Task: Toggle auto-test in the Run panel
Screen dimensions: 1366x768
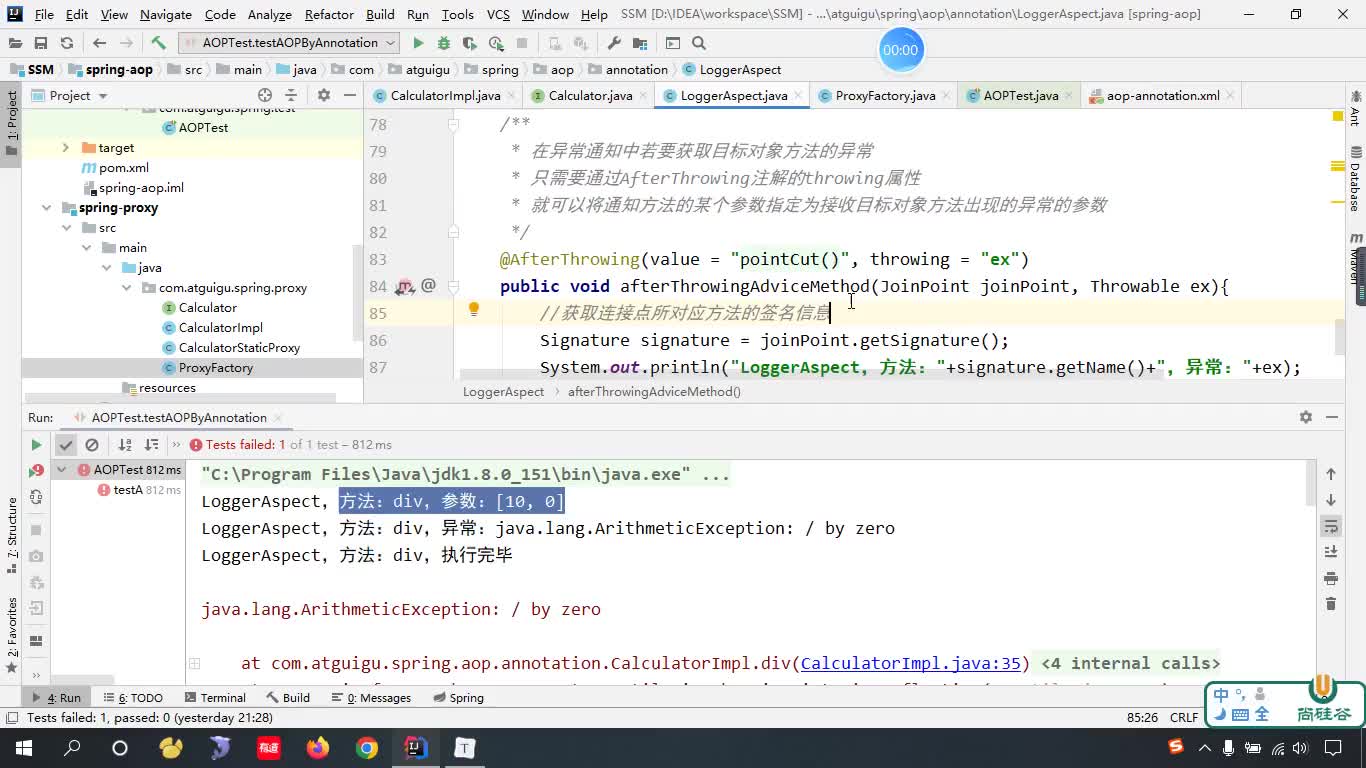Action: pyautogui.click(x=36, y=496)
